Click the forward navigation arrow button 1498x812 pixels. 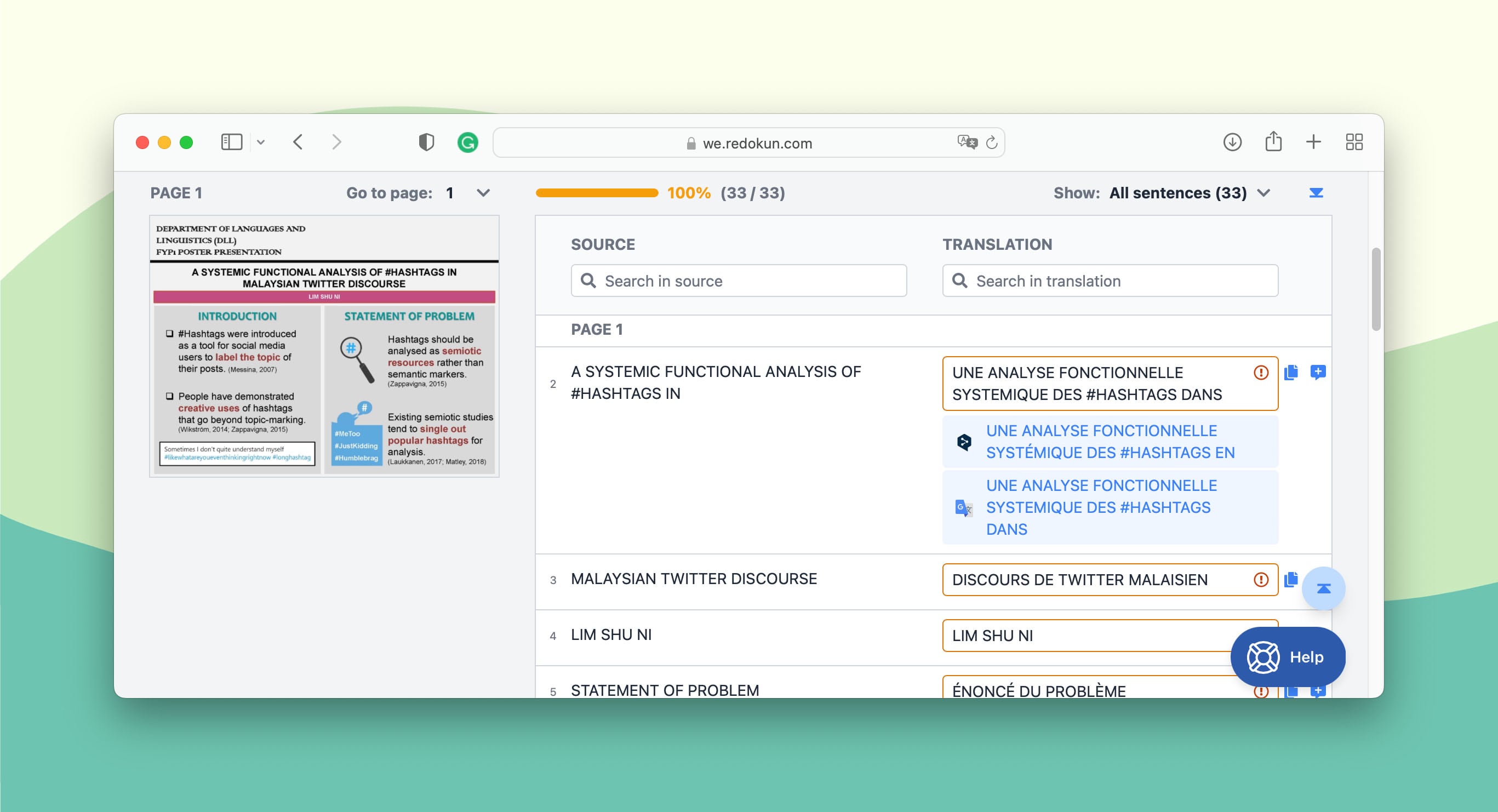[336, 141]
